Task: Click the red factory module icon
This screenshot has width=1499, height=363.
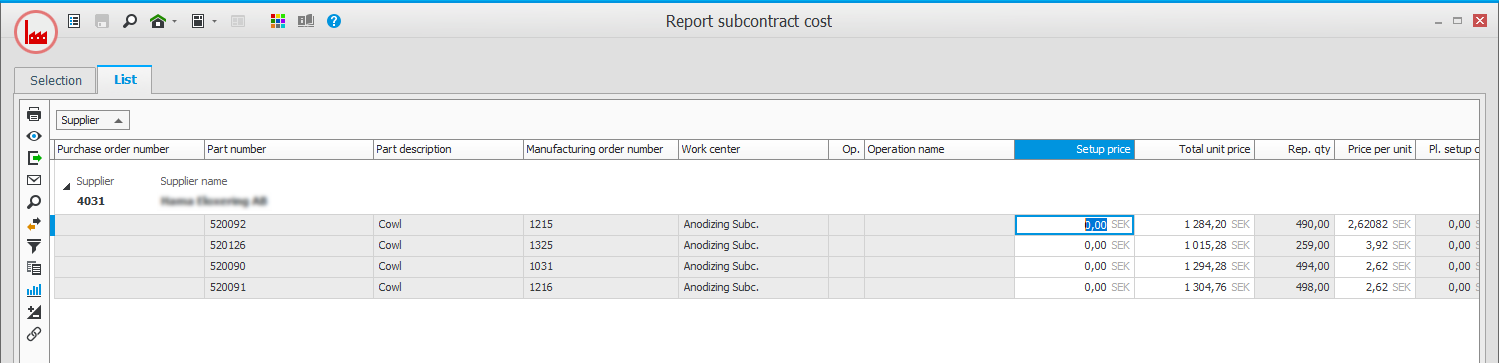Action: pos(36,33)
